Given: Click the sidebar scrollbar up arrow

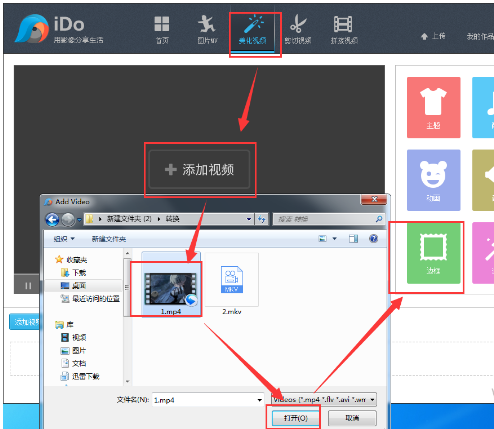Looking at the screenshot, I should 127,254.
